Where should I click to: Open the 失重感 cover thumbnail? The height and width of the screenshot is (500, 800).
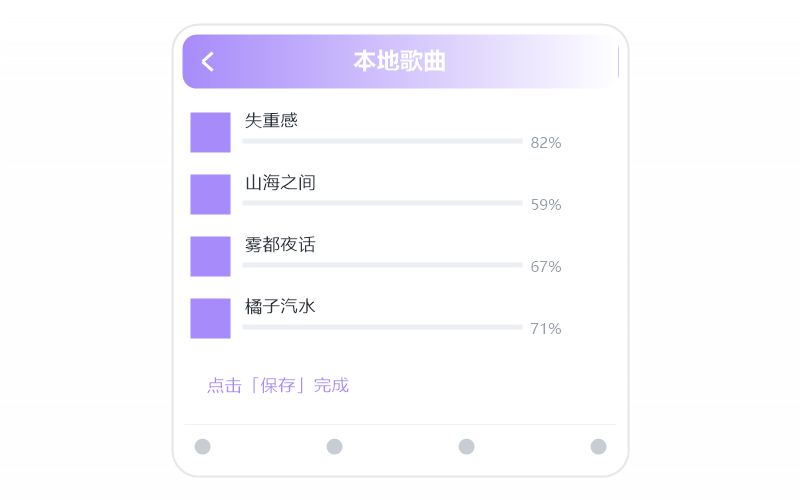pos(210,133)
